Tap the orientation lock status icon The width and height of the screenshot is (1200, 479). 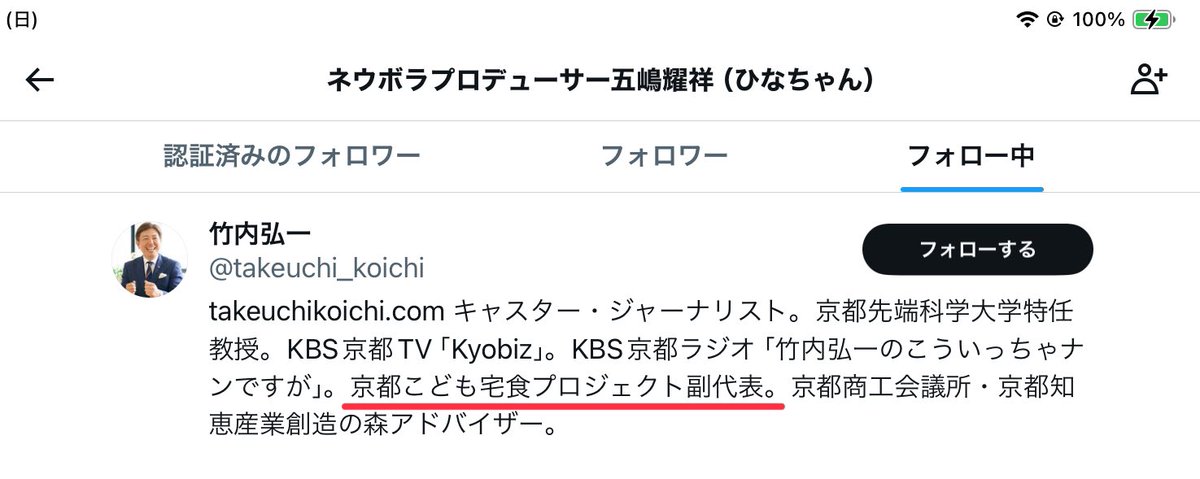pyautogui.click(x=1053, y=20)
